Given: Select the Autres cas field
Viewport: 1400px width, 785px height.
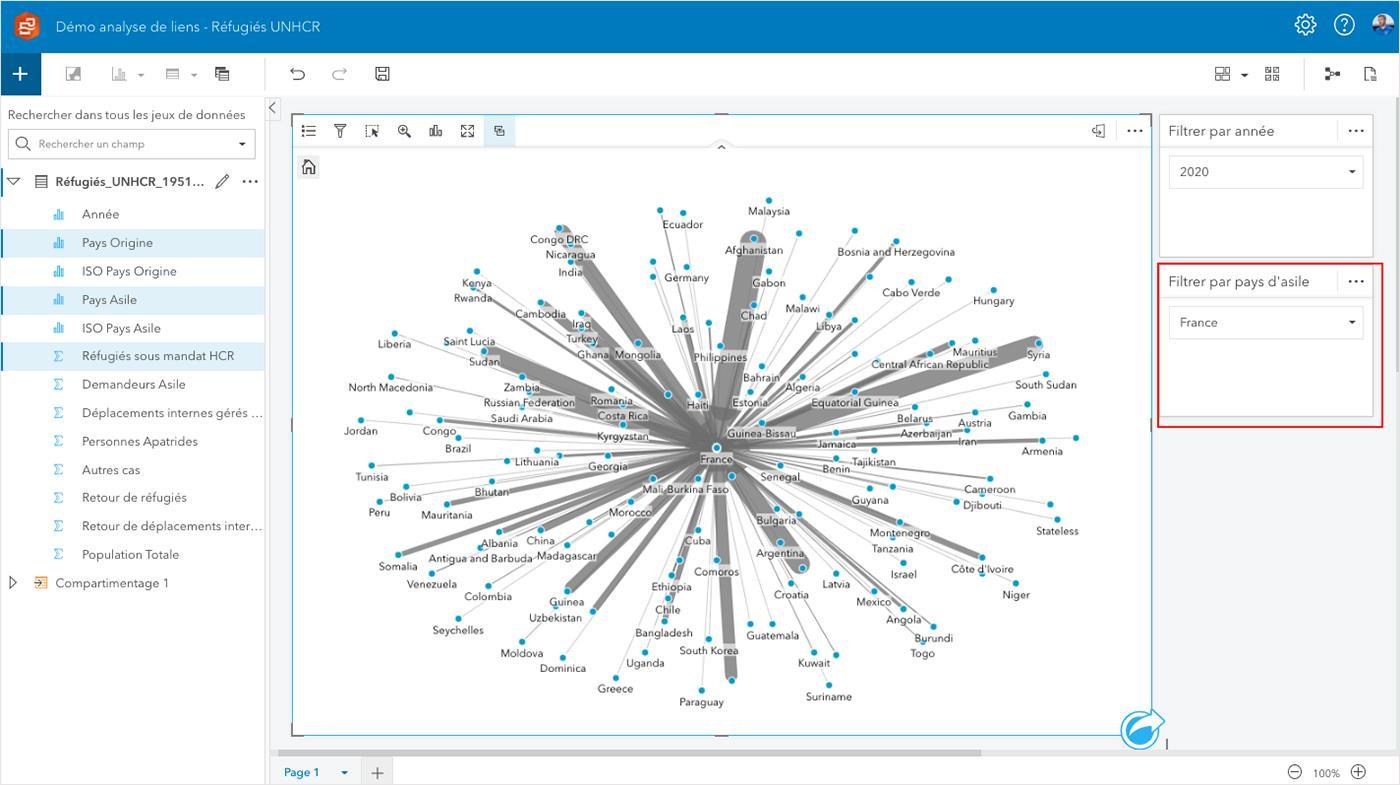Looking at the screenshot, I should (x=134, y=470).
